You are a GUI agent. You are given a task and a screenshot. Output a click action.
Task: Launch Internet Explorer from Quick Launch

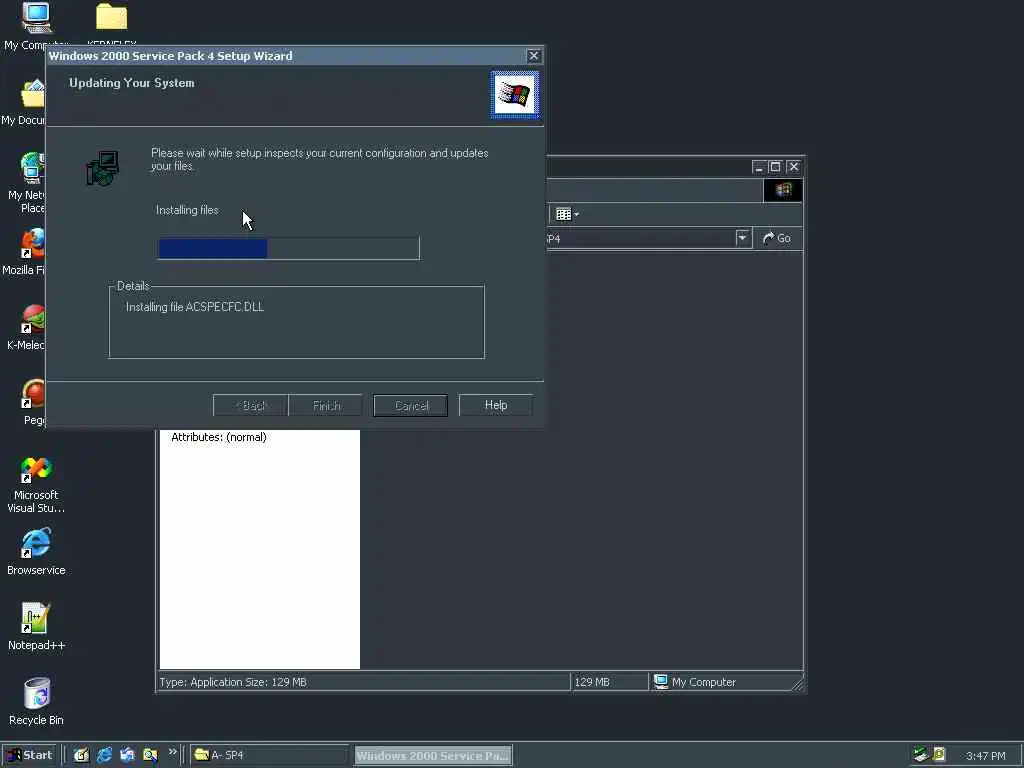[x=104, y=755]
